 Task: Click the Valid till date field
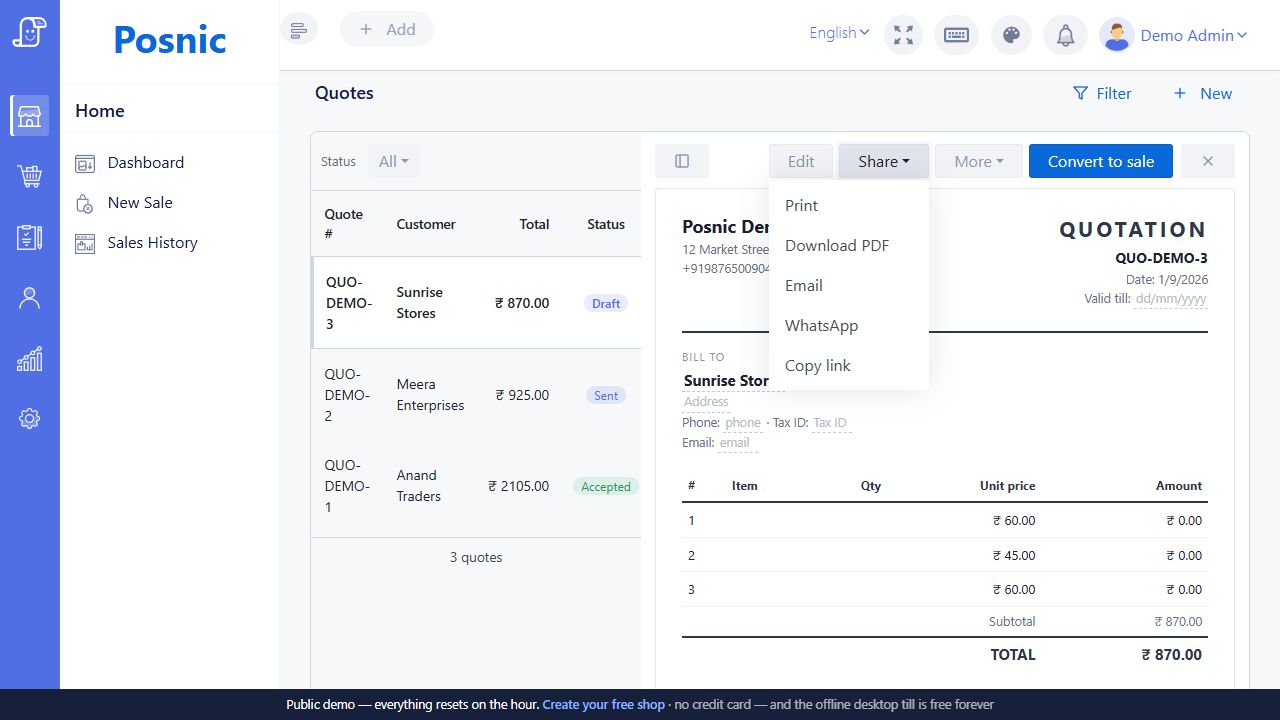coord(1171,299)
